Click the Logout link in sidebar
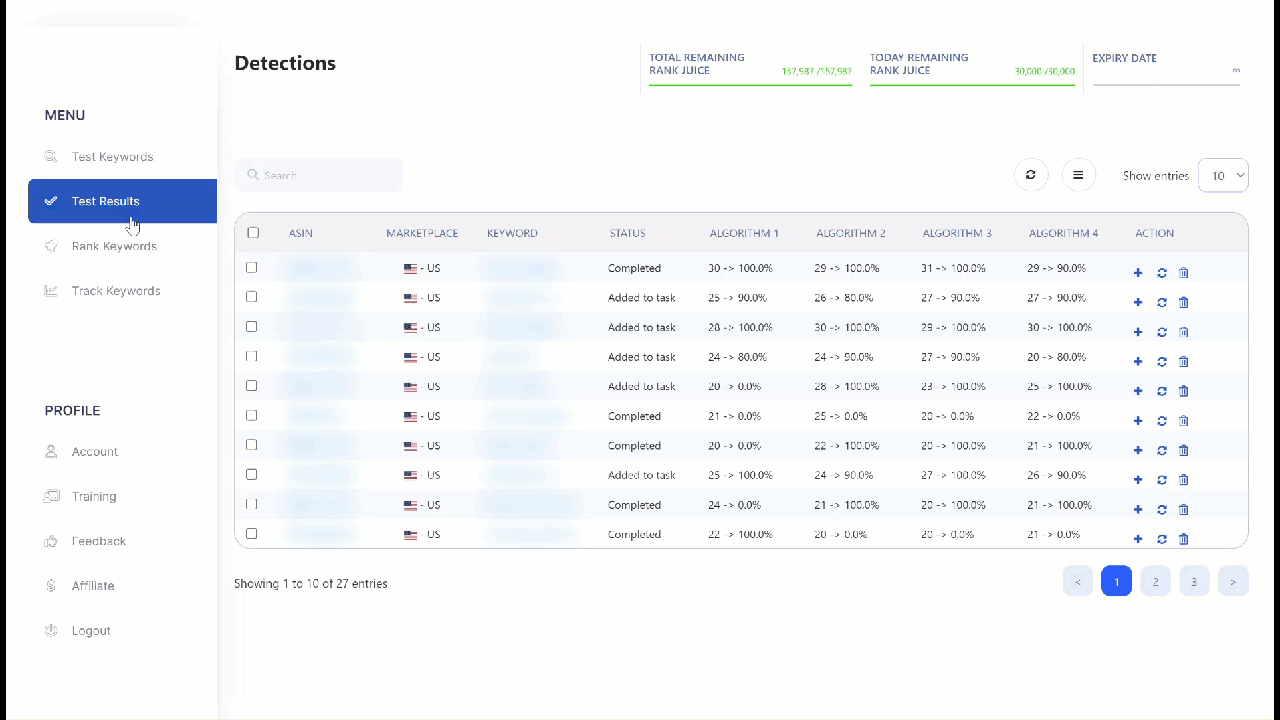 point(90,631)
